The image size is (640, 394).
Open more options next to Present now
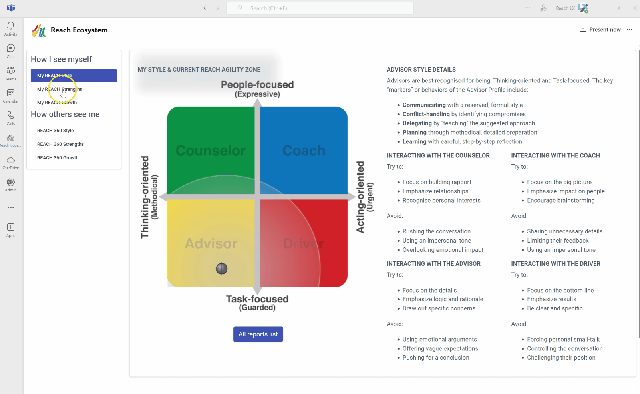point(629,29)
